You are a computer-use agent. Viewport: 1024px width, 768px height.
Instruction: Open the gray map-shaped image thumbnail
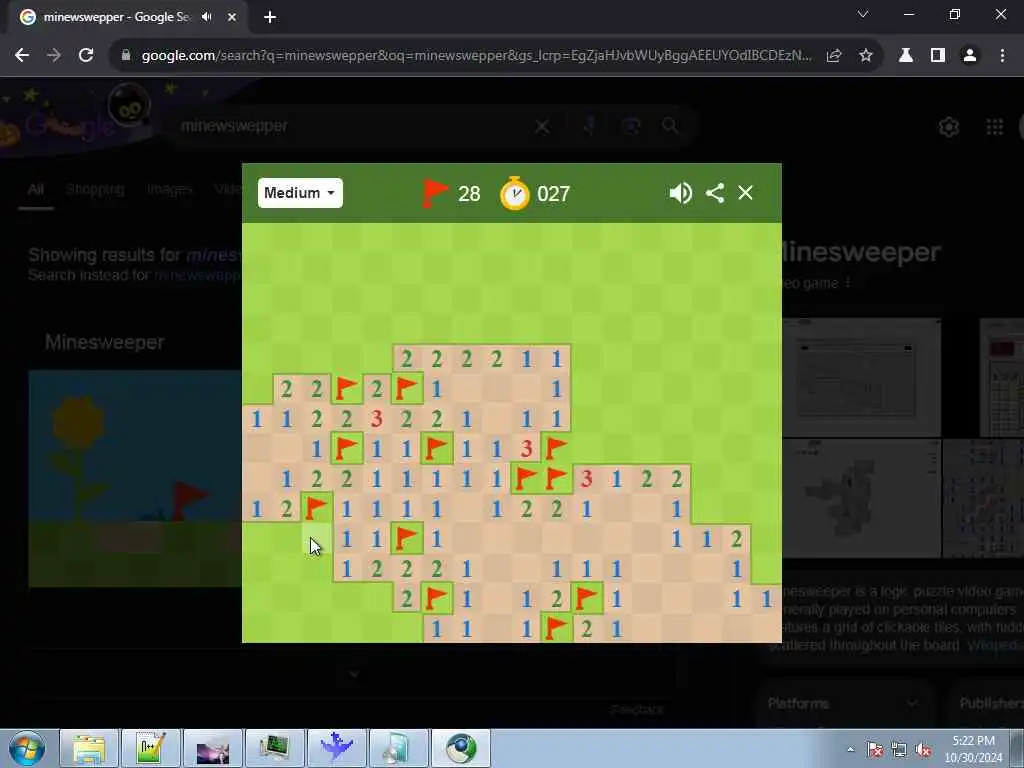click(x=861, y=498)
